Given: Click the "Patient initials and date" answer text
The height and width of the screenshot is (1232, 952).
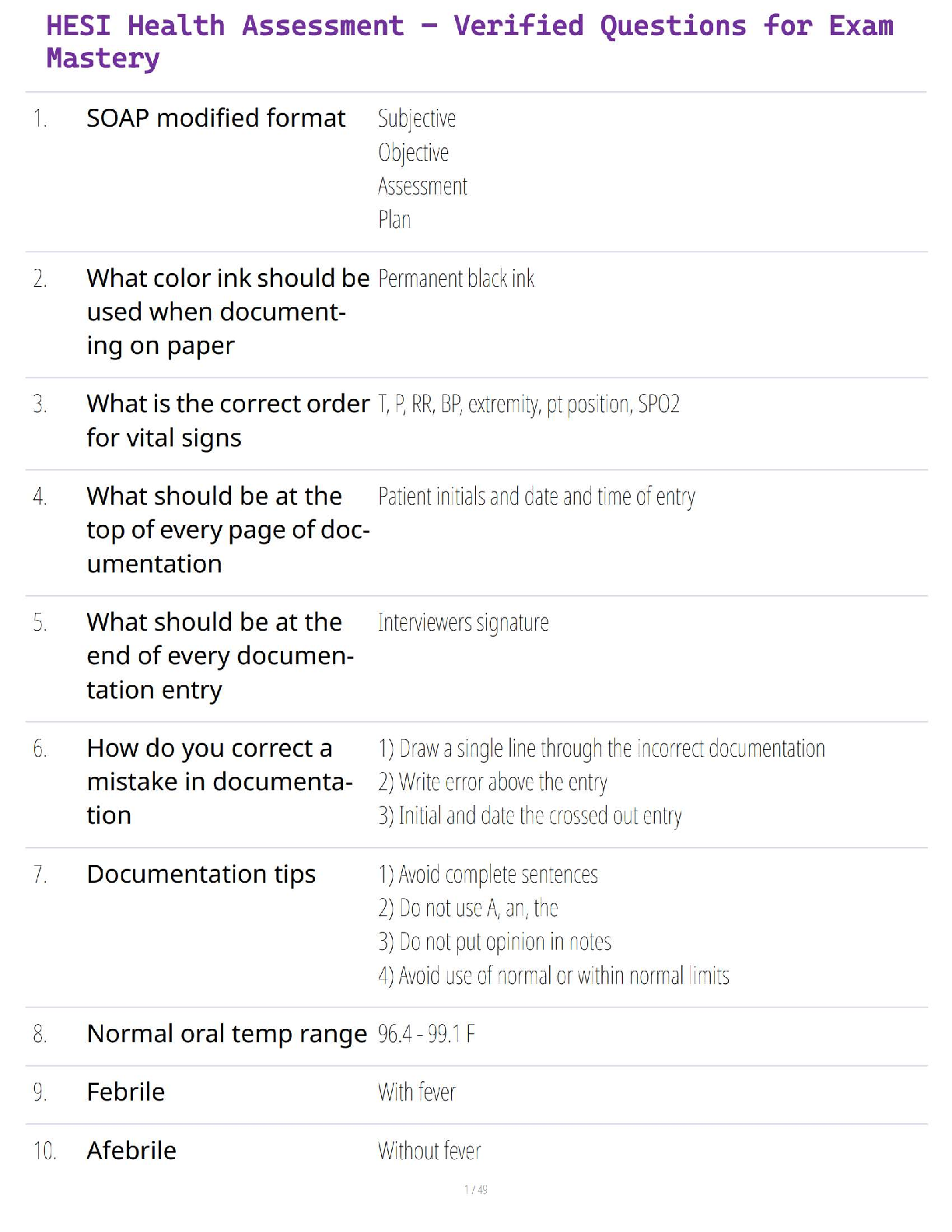Looking at the screenshot, I should point(536,496).
